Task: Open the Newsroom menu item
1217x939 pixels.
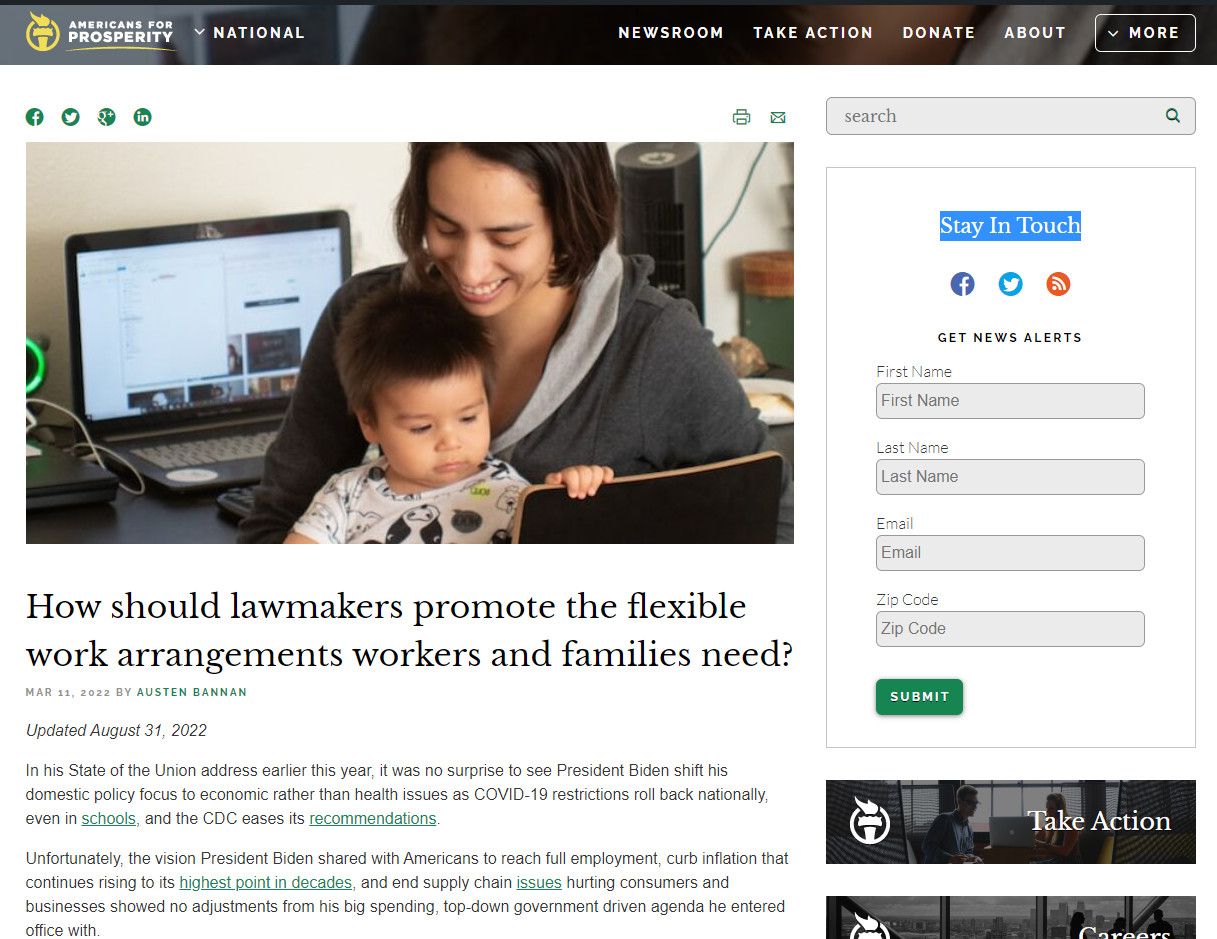Action: point(671,33)
